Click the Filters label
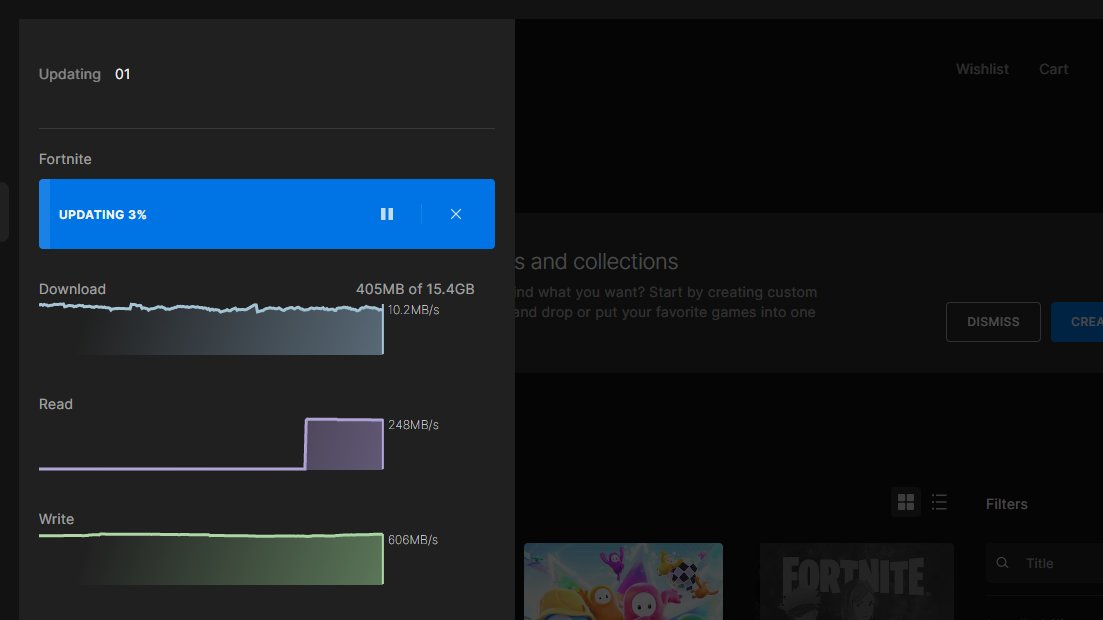The height and width of the screenshot is (620, 1103). tap(1007, 504)
